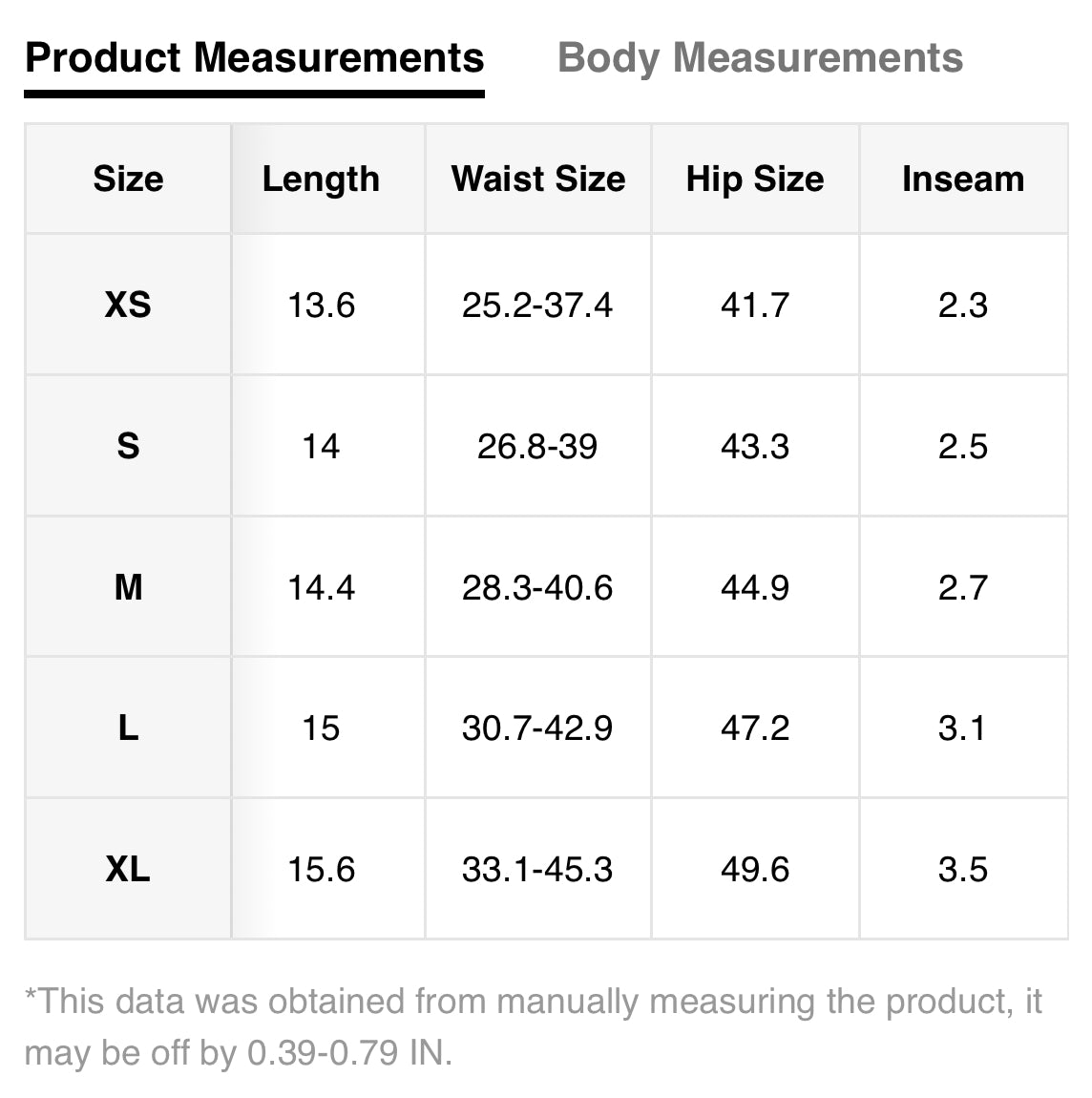Select the S size row label
Screen dimensions: 1092x1098
(x=128, y=446)
